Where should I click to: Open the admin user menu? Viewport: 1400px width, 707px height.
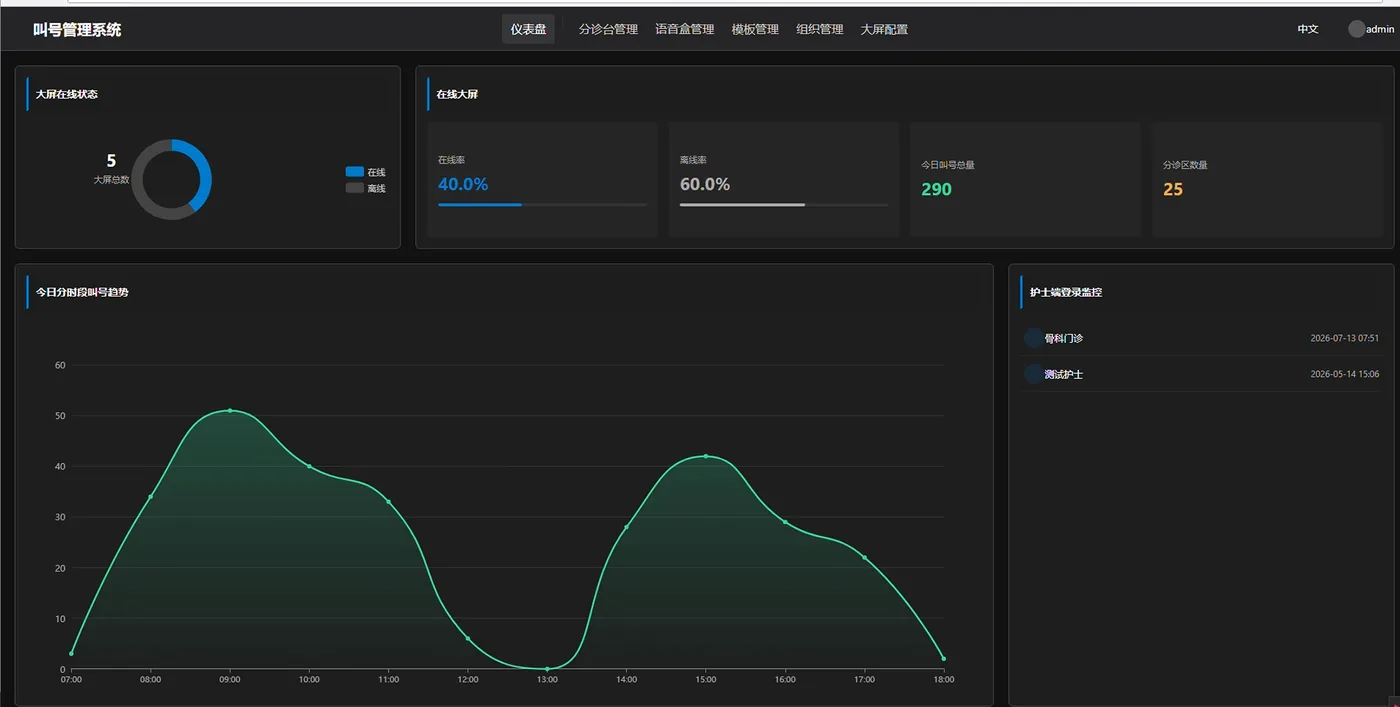click(x=1371, y=29)
